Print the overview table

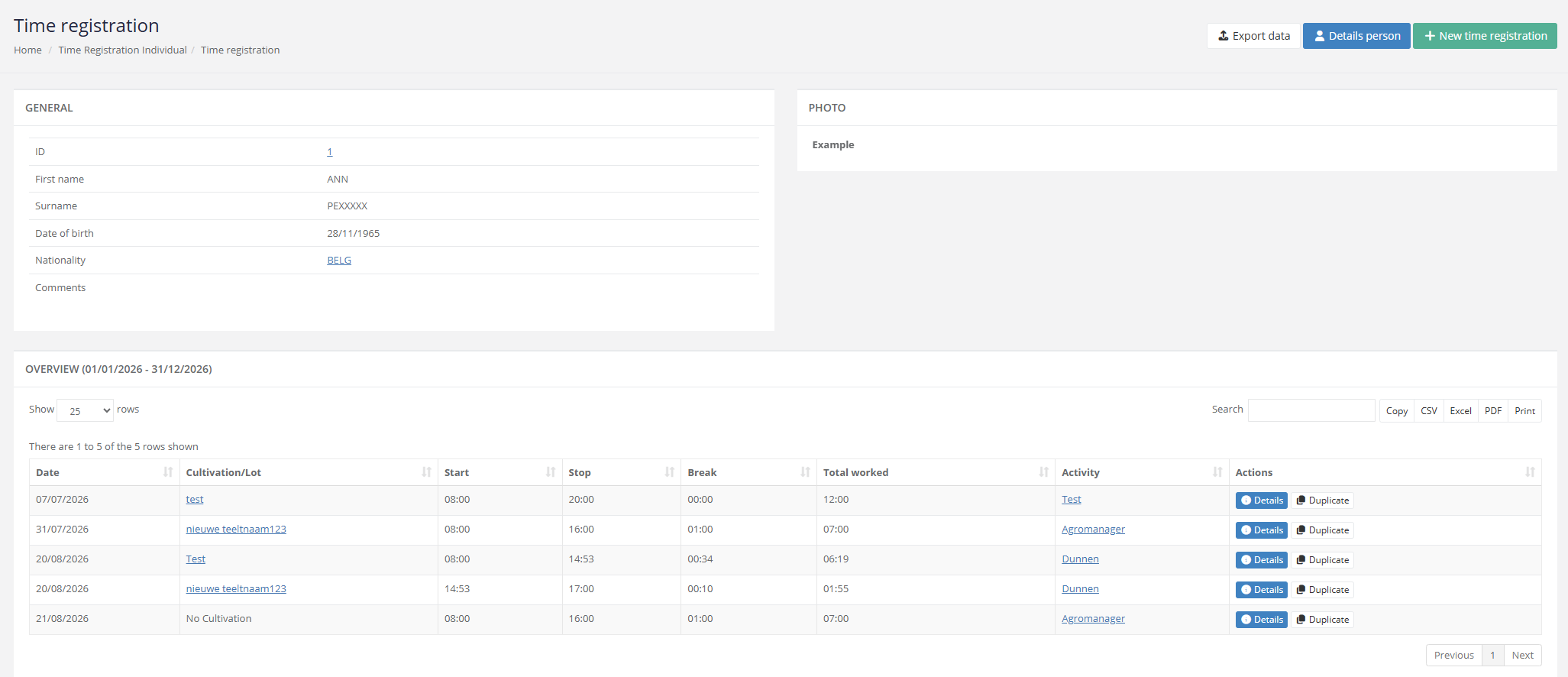(x=1524, y=410)
